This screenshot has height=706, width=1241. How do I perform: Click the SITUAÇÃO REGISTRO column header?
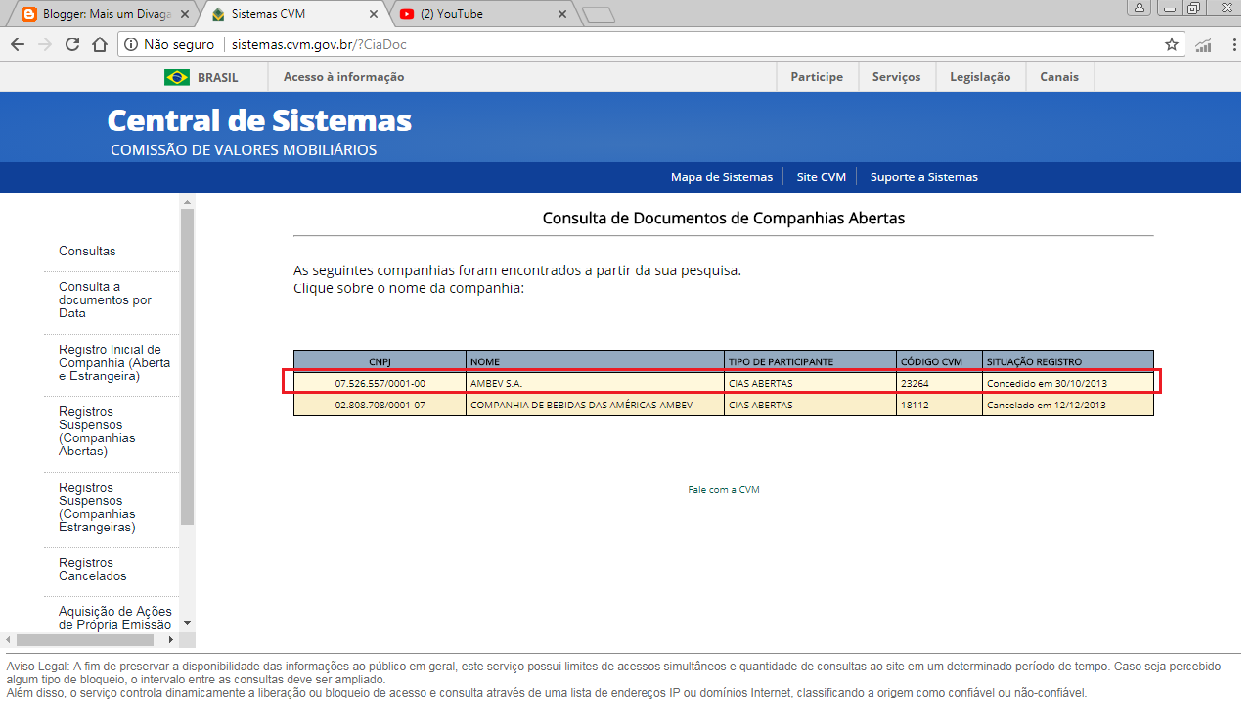1068,361
